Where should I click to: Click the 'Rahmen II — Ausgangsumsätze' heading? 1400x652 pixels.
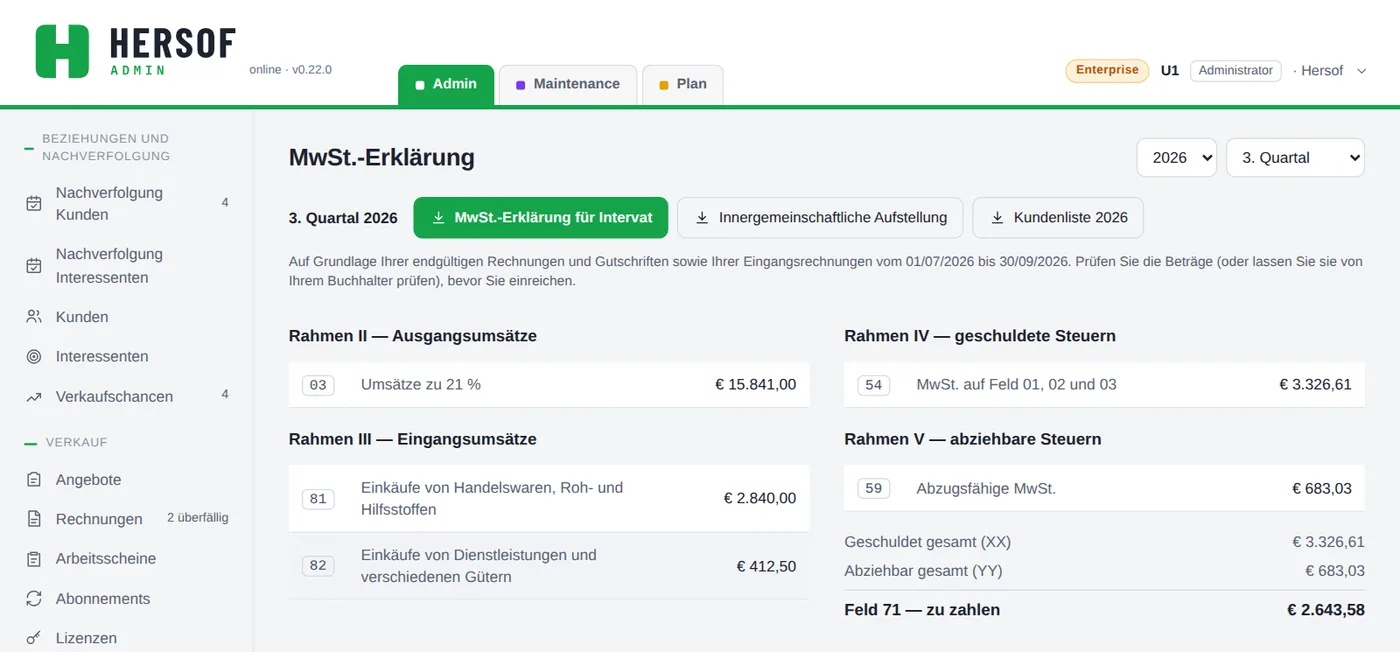coord(413,336)
